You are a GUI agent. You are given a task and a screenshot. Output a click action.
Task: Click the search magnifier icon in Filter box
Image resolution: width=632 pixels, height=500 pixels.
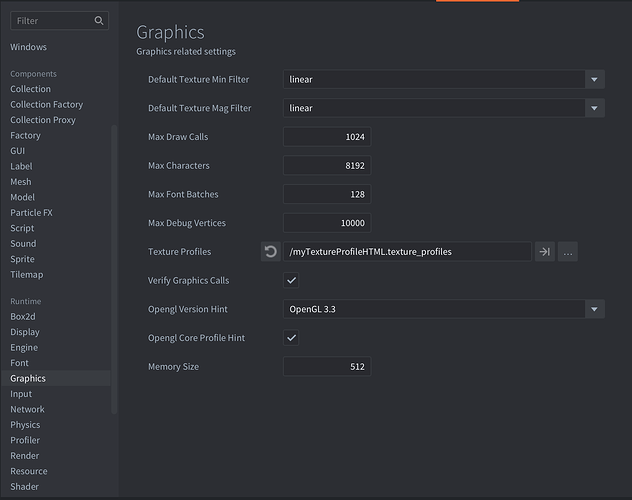[x=98, y=20]
